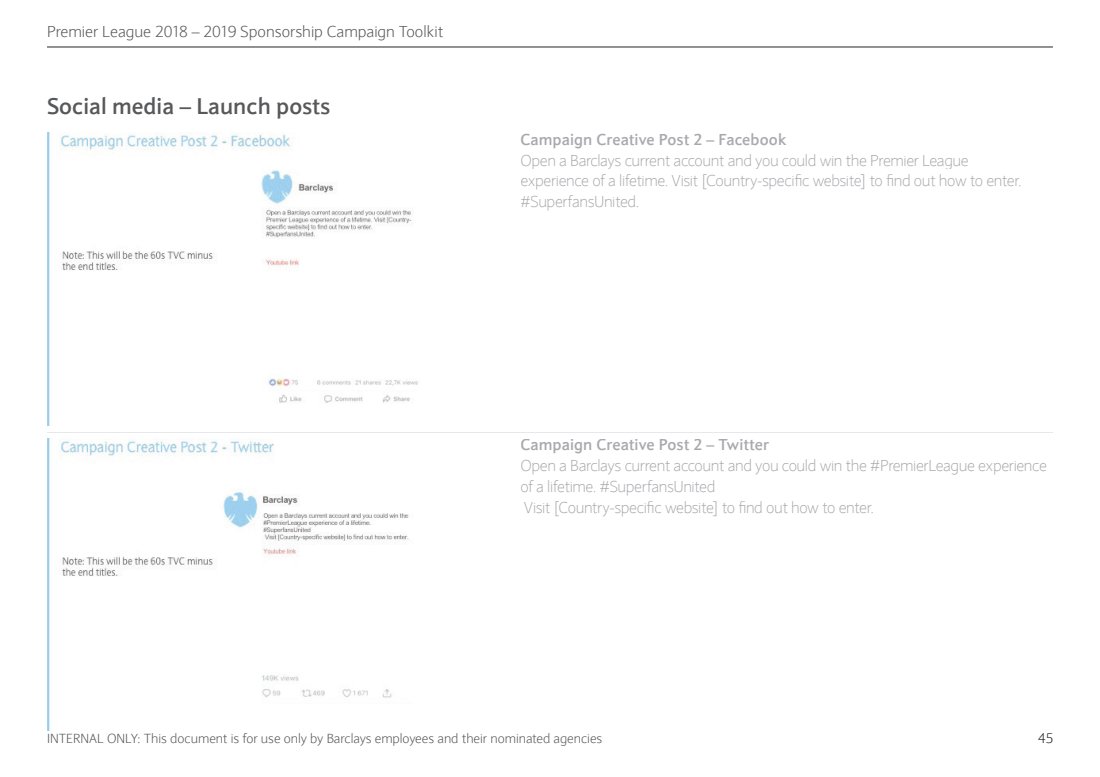Click the 'Campaign Creative Post 2 - Facebook' blue heading
Screen dimensions: 1100x777
point(175,141)
